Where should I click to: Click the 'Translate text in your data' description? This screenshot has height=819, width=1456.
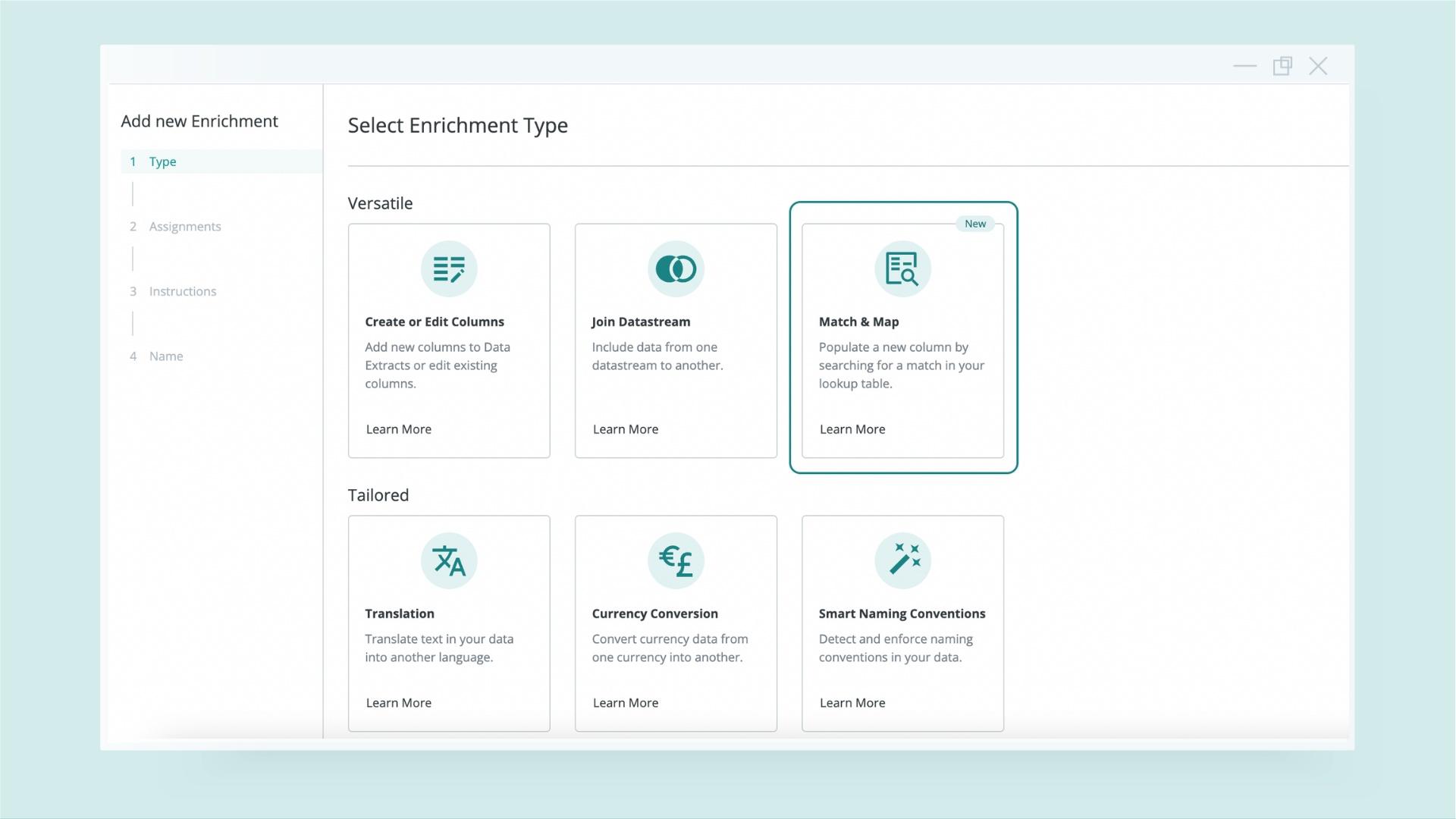[x=439, y=648]
